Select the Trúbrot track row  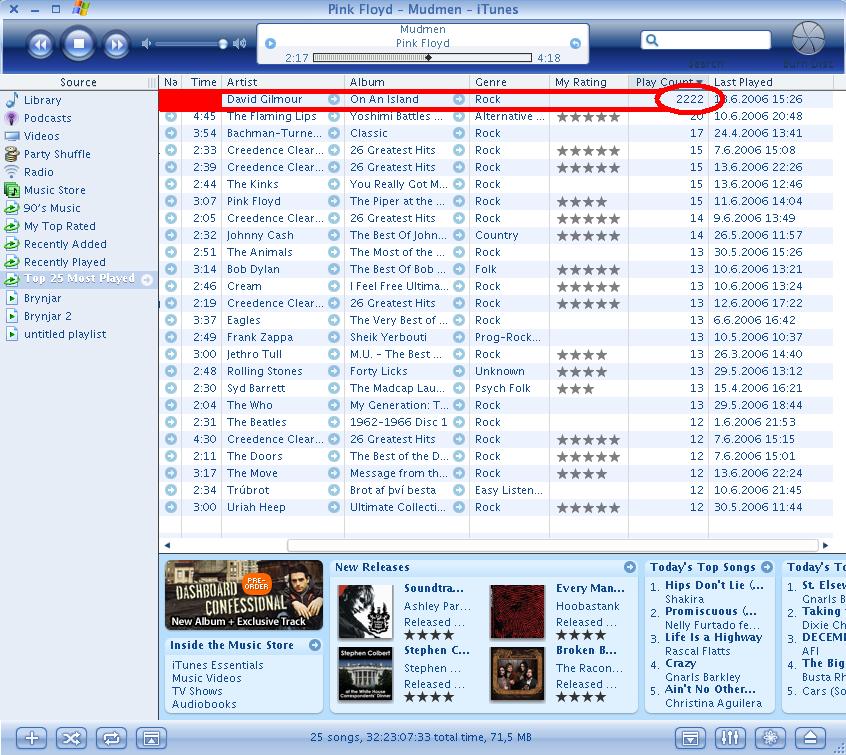tap(496, 490)
